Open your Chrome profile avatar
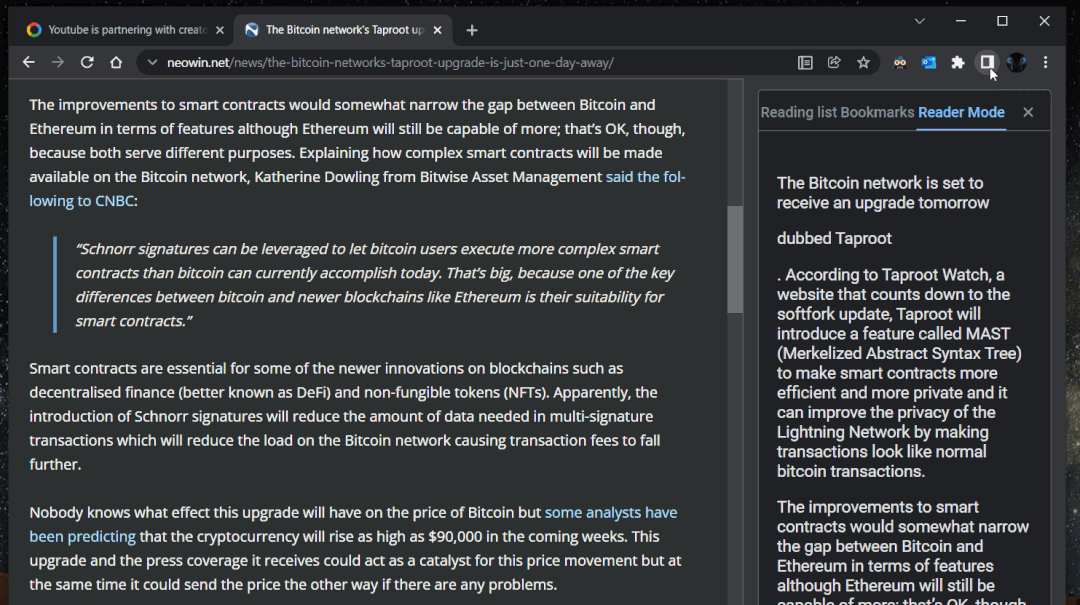This screenshot has width=1080, height=605. click(x=1016, y=62)
